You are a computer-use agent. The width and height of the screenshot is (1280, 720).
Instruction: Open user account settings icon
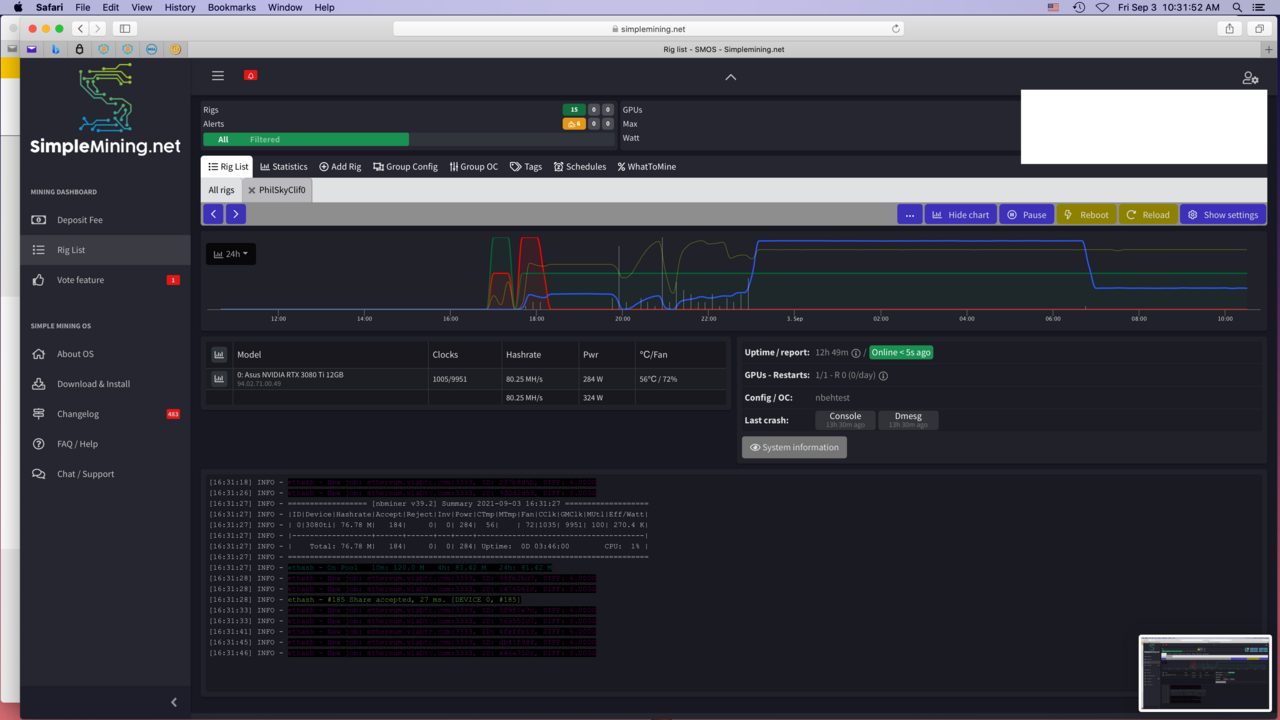1250,77
